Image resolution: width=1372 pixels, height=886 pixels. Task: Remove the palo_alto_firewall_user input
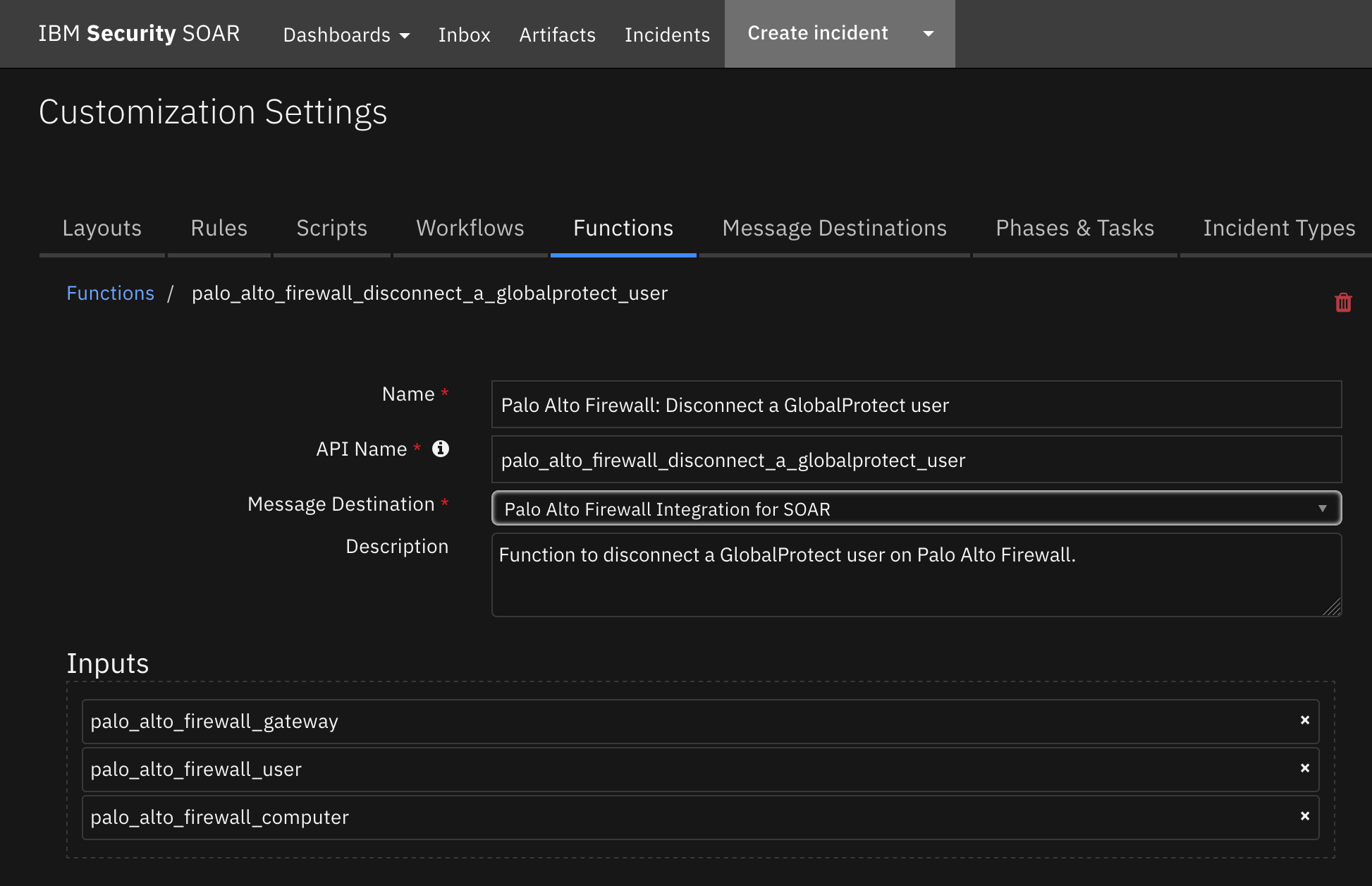point(1304,769)
